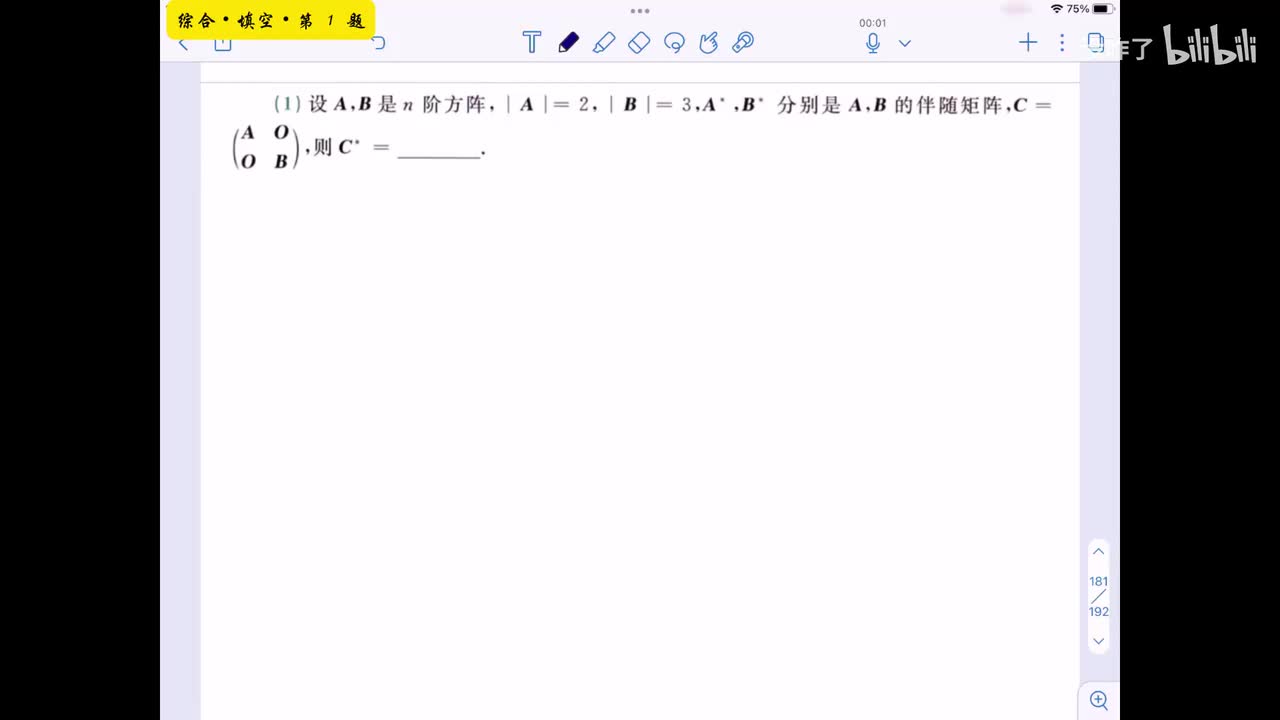
Task: Expand the recording options chevron
Action: (905, 43)
